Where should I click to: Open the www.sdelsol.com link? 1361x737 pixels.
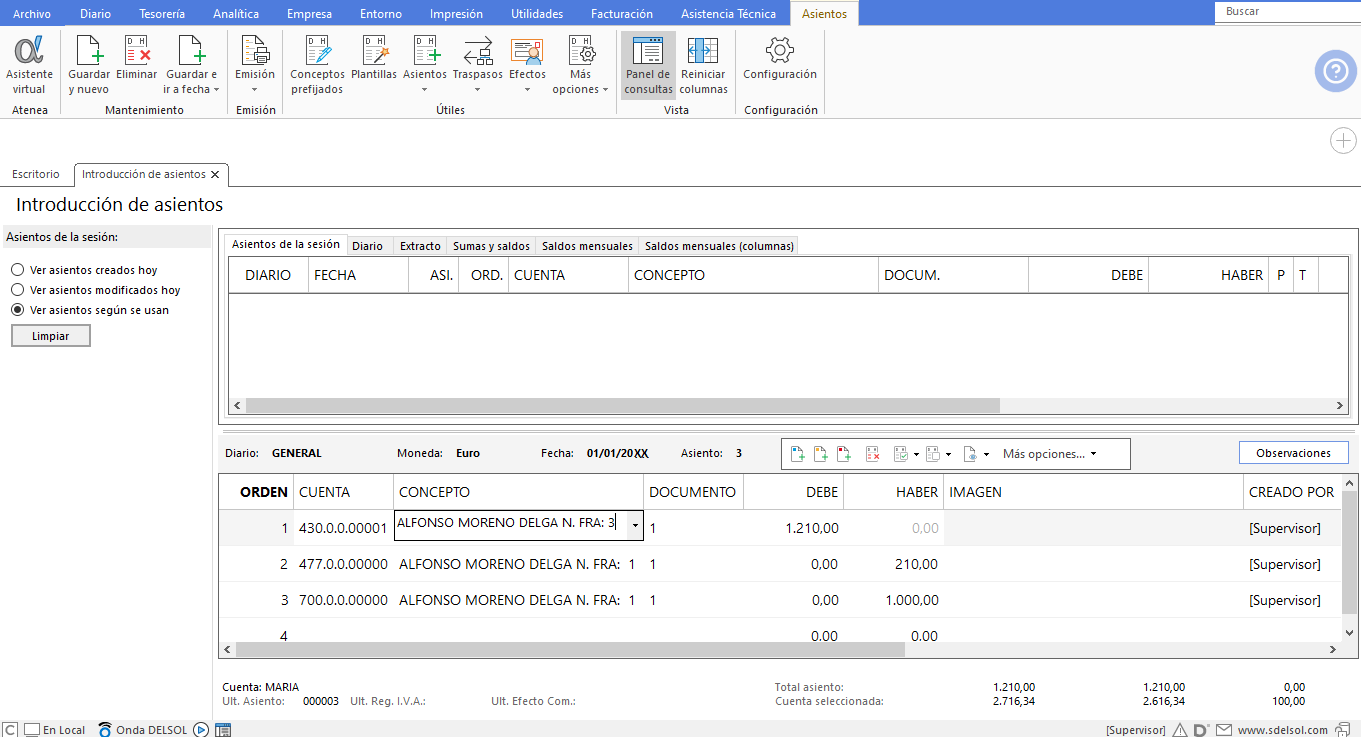[x=1283, y=730]
